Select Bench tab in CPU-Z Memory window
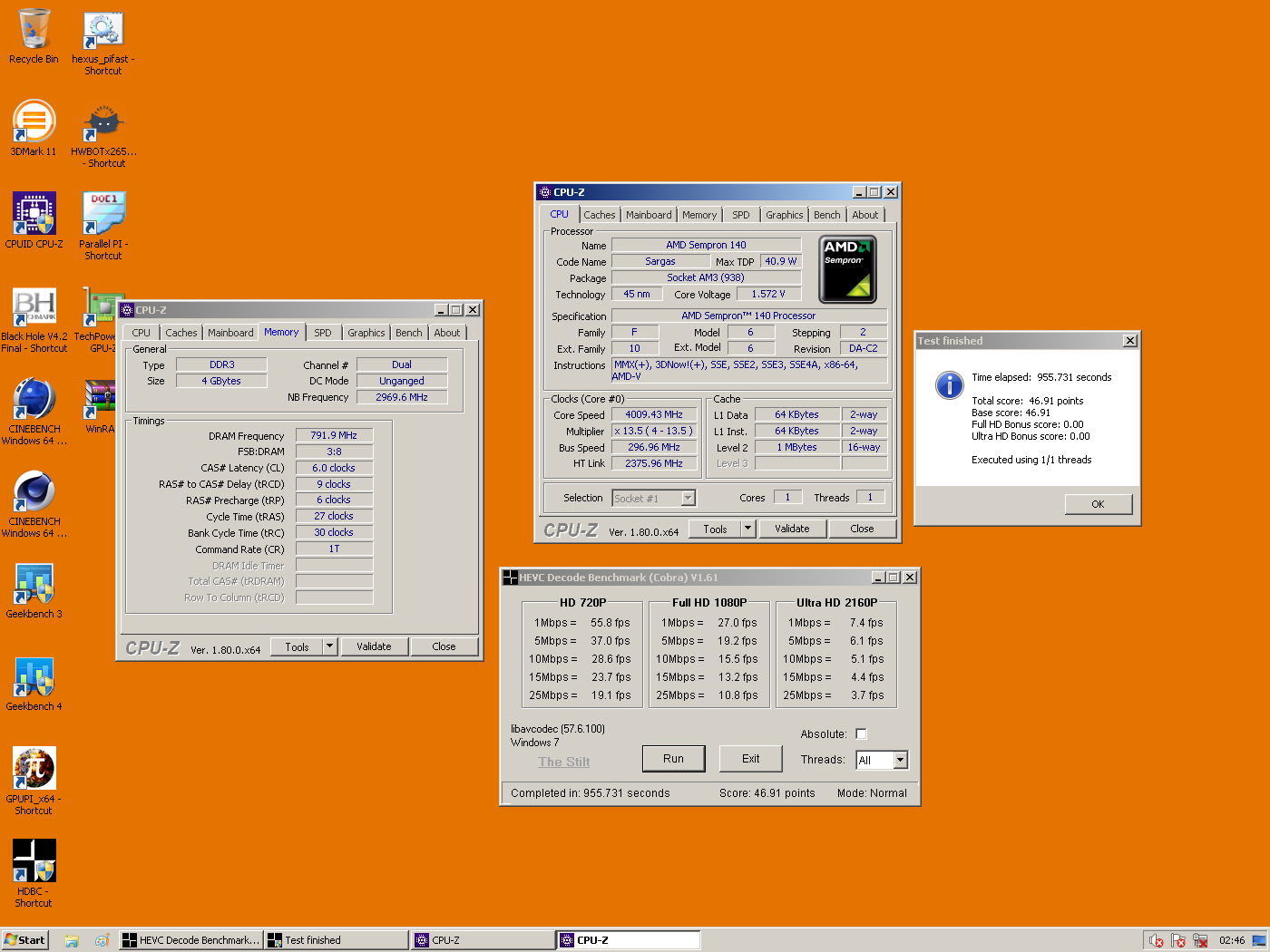Screen dimensions: 1270x952 pos(408,333)
